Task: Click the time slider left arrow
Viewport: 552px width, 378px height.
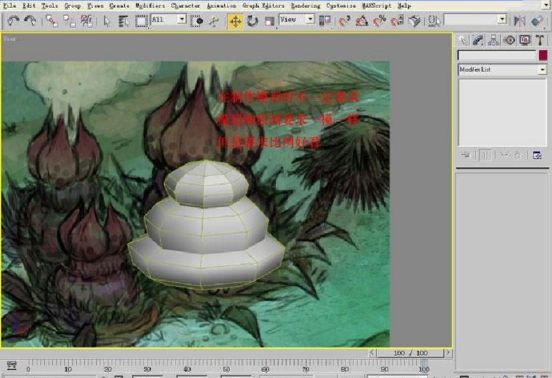Action: coord(372,353)
